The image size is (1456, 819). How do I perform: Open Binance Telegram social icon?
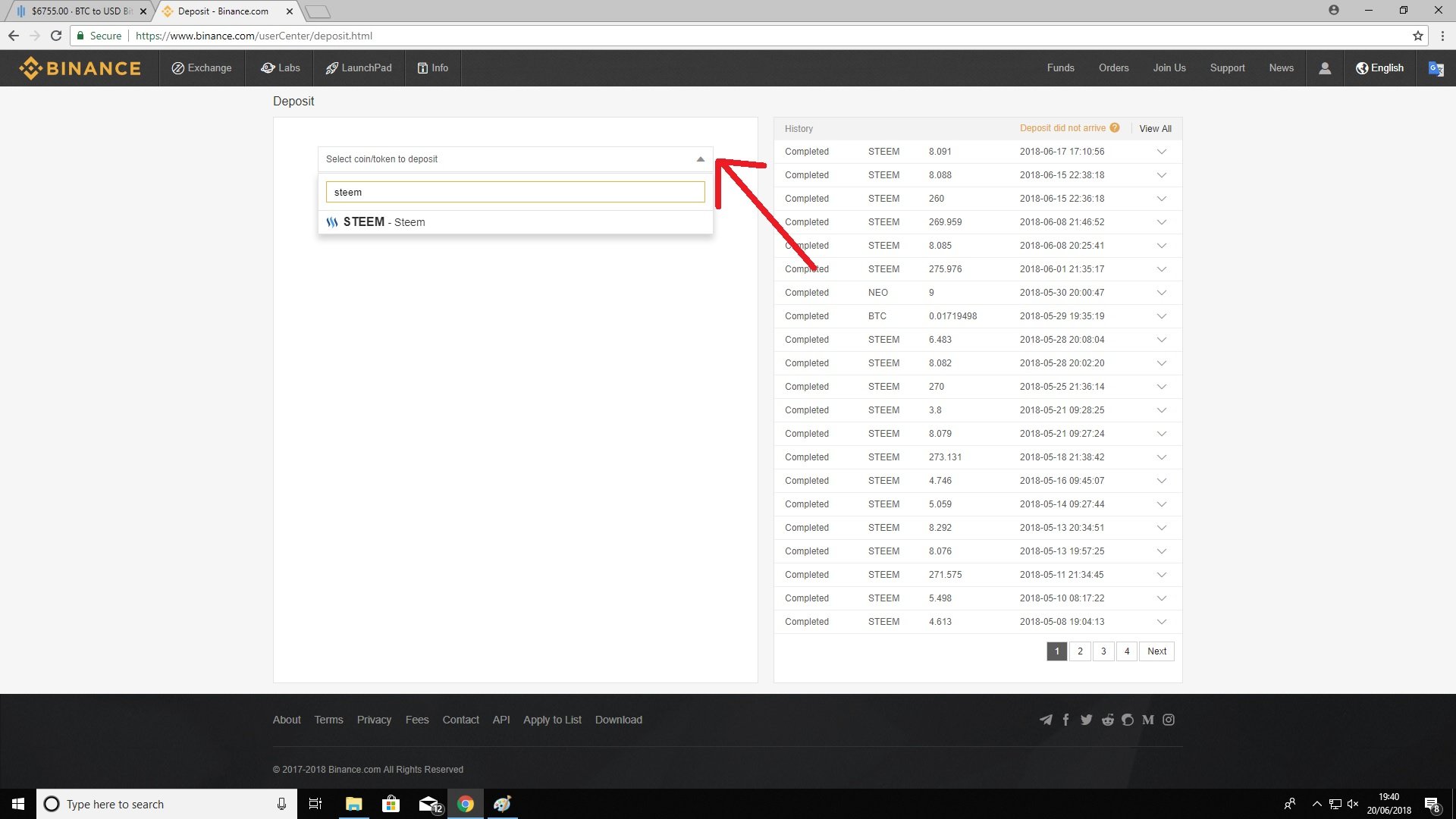(x=1046, y=720)
